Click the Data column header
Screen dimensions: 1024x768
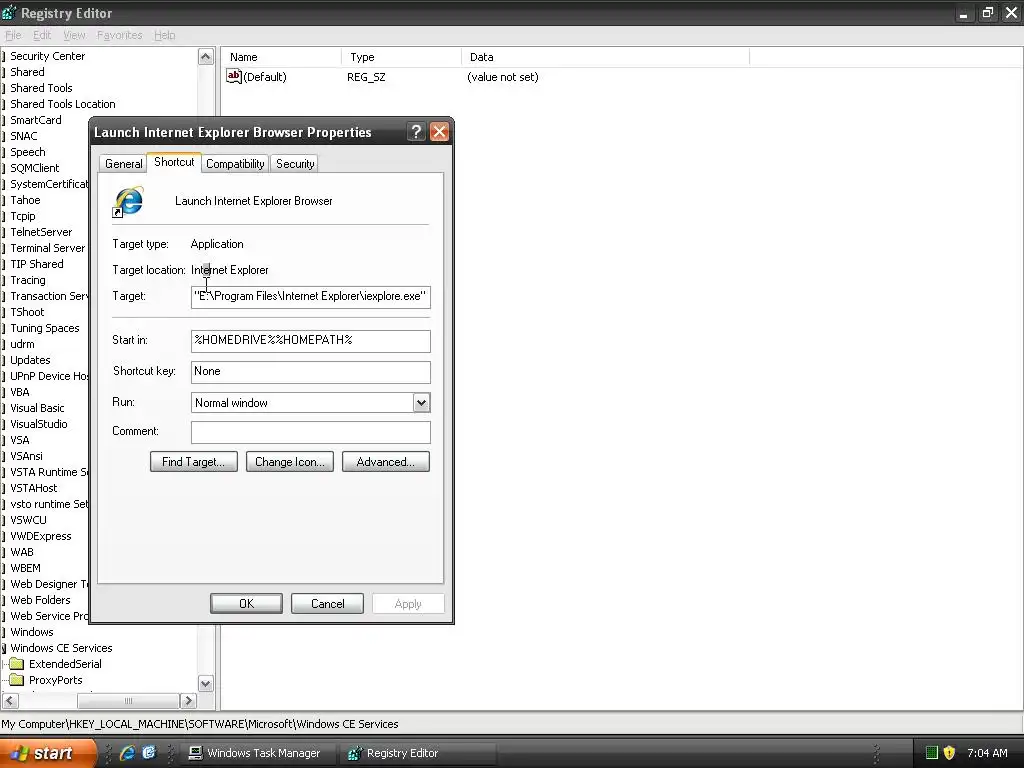(605, 57)
